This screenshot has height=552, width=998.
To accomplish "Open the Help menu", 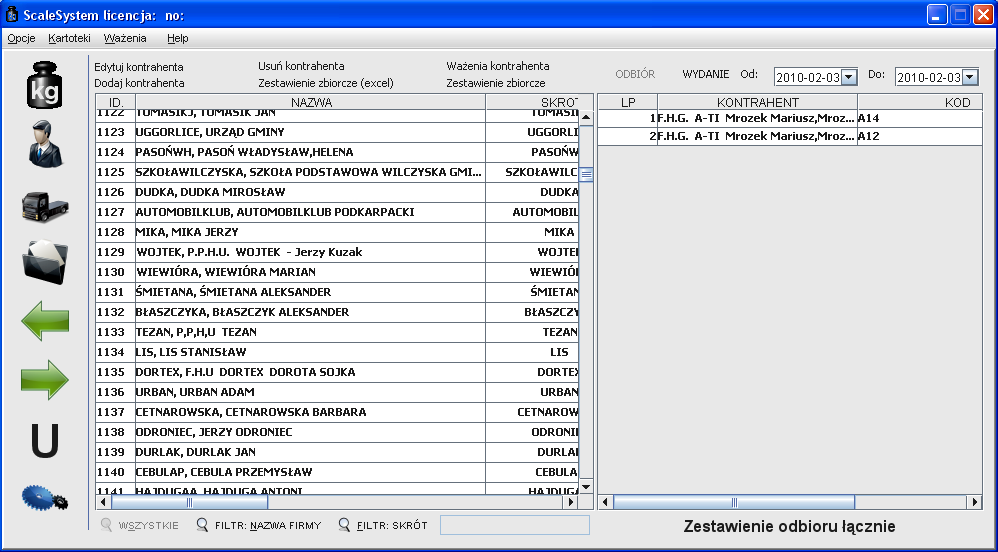I will [178, 38].
